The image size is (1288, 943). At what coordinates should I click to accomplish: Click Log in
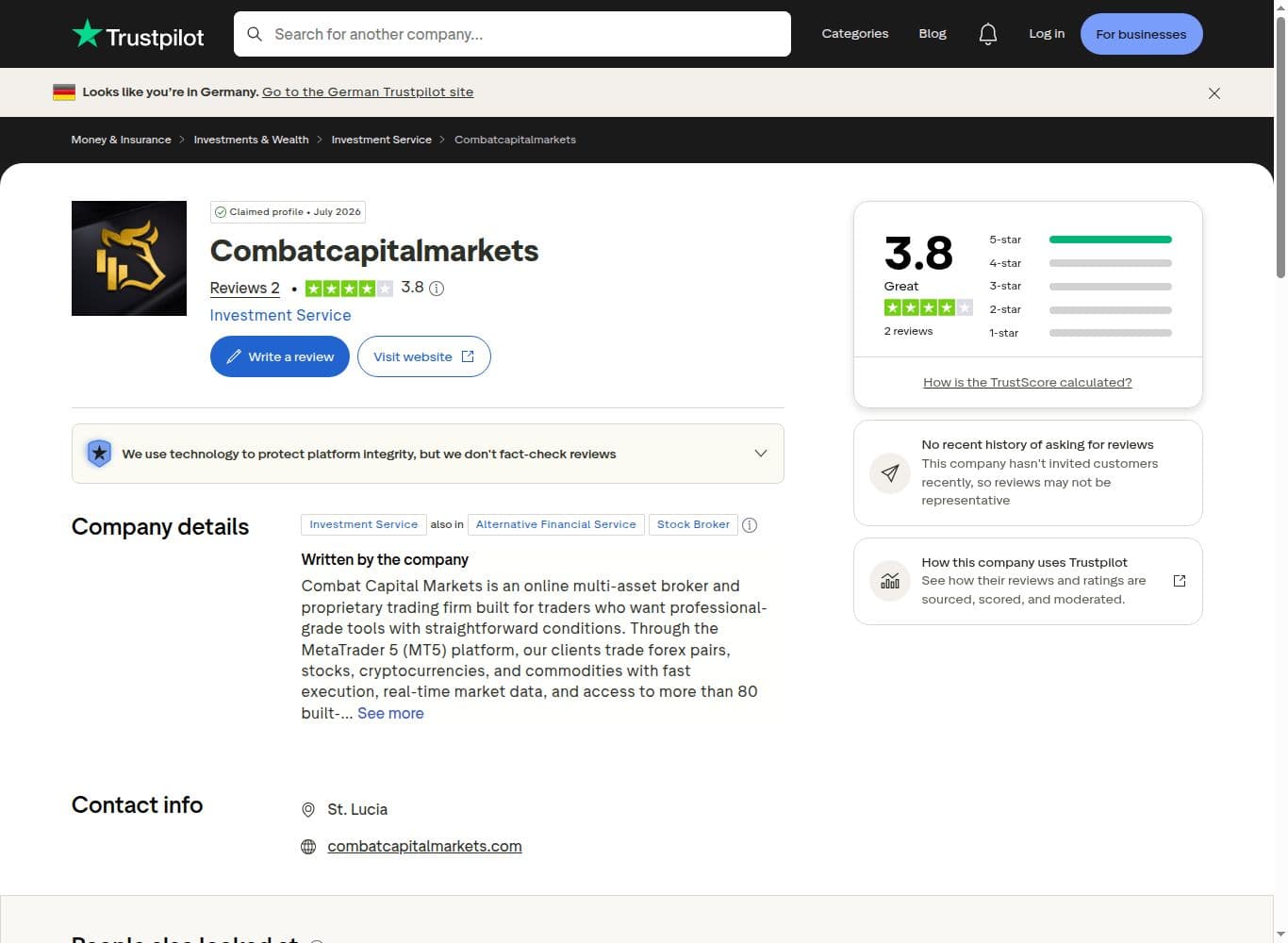[1047, 34]
